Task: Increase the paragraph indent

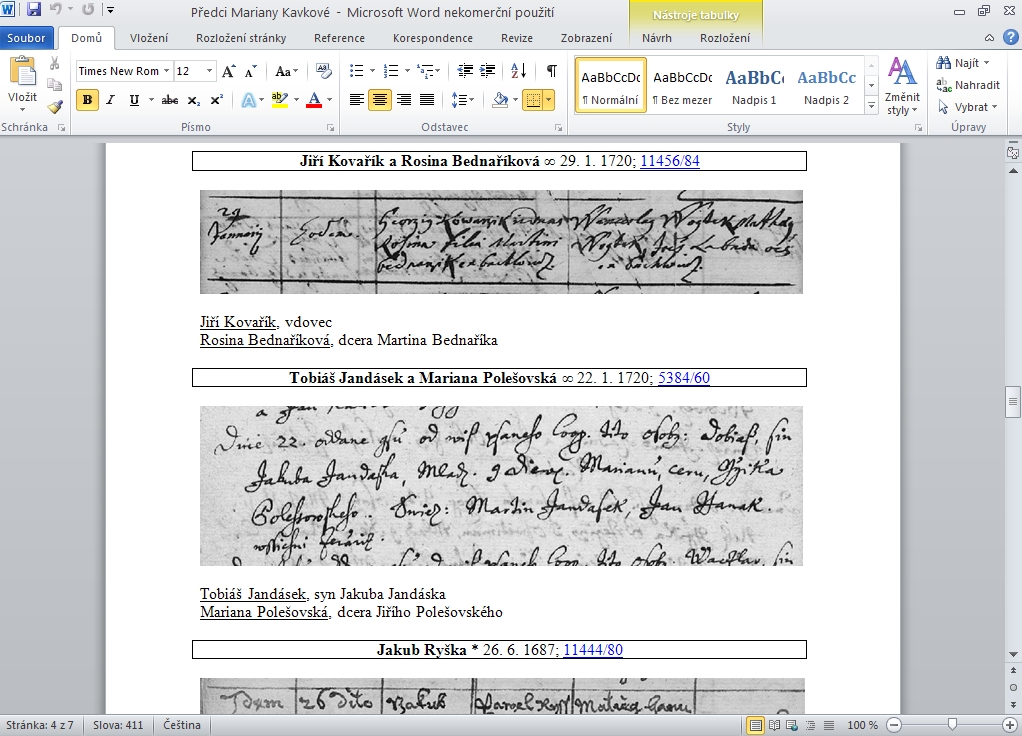Action: point(488,71)
